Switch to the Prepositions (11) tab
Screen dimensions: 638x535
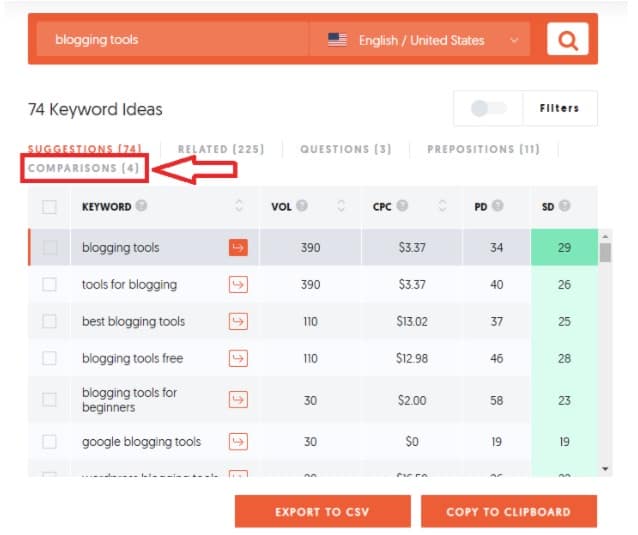point(483,149)
